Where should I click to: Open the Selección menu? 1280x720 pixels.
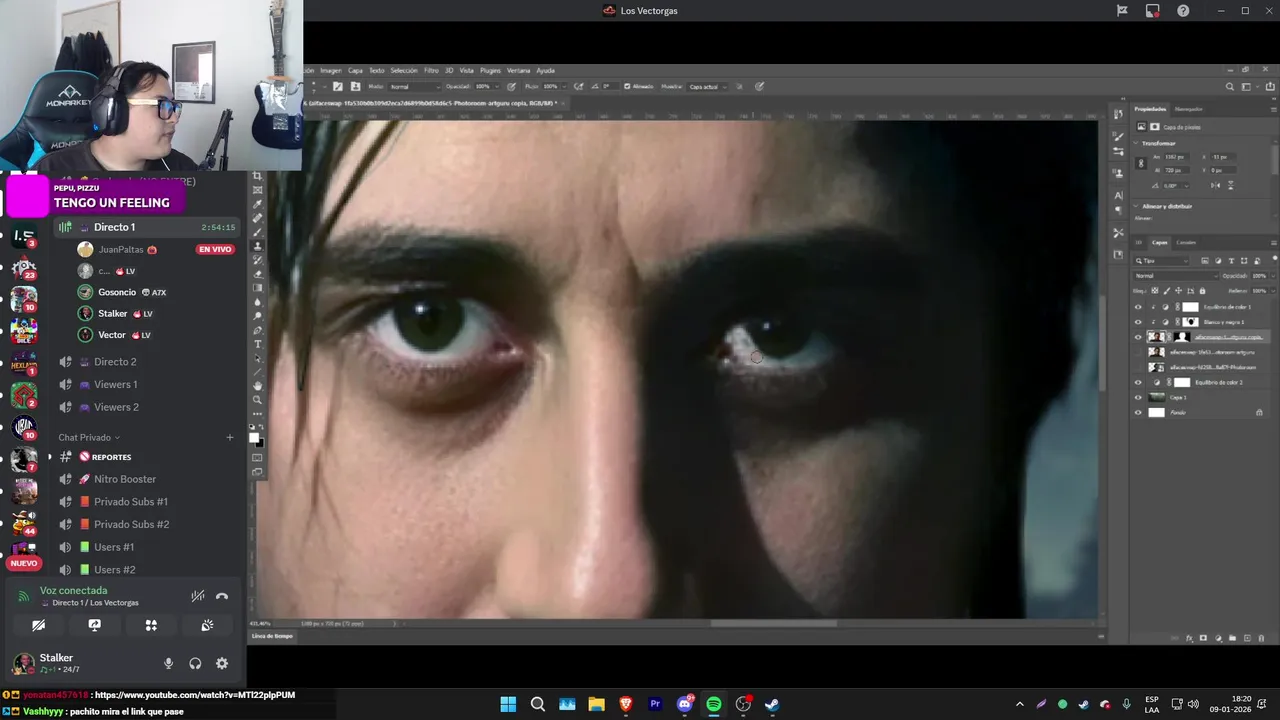coord(404,70)
